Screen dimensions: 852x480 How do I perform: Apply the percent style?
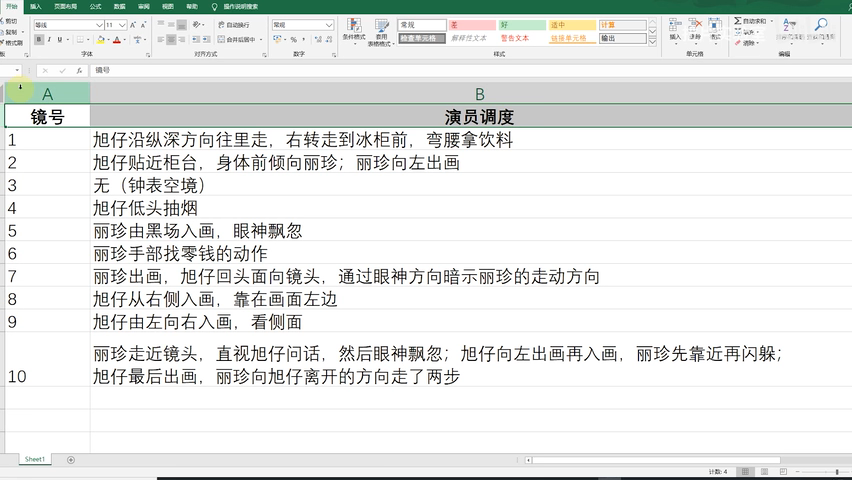click(x=293, y=40)
